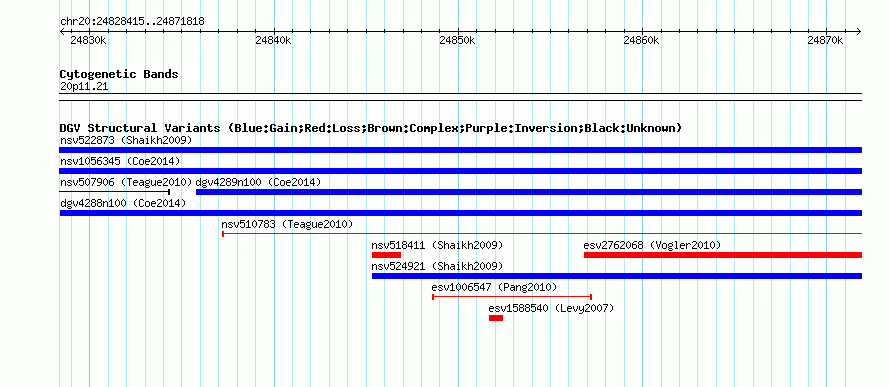Click the nsv510783 (Teague2010) label
The image size is (890, 387).
pos(287,224)
